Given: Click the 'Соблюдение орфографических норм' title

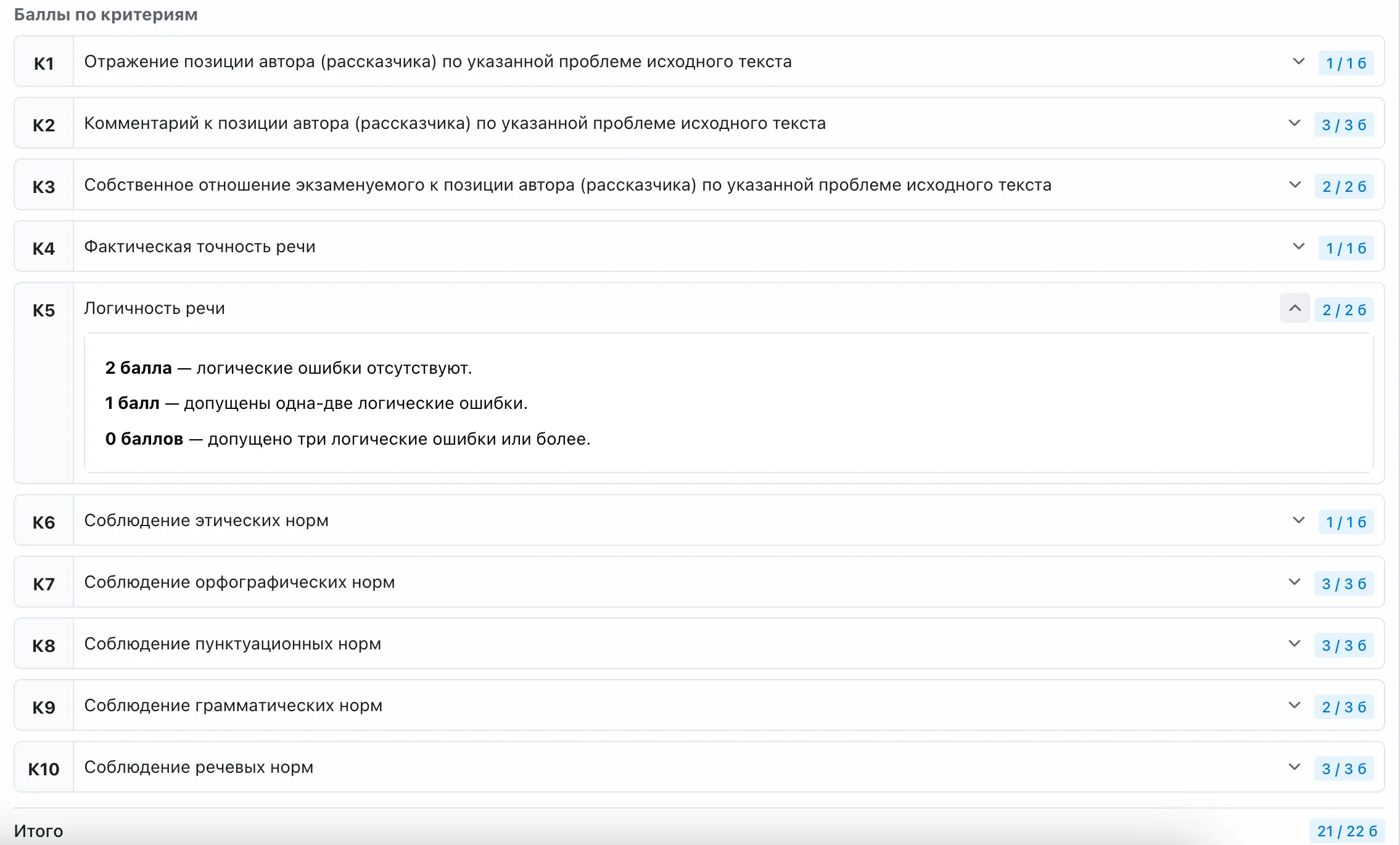Looking at the screenshot, I should click(239, 582).
